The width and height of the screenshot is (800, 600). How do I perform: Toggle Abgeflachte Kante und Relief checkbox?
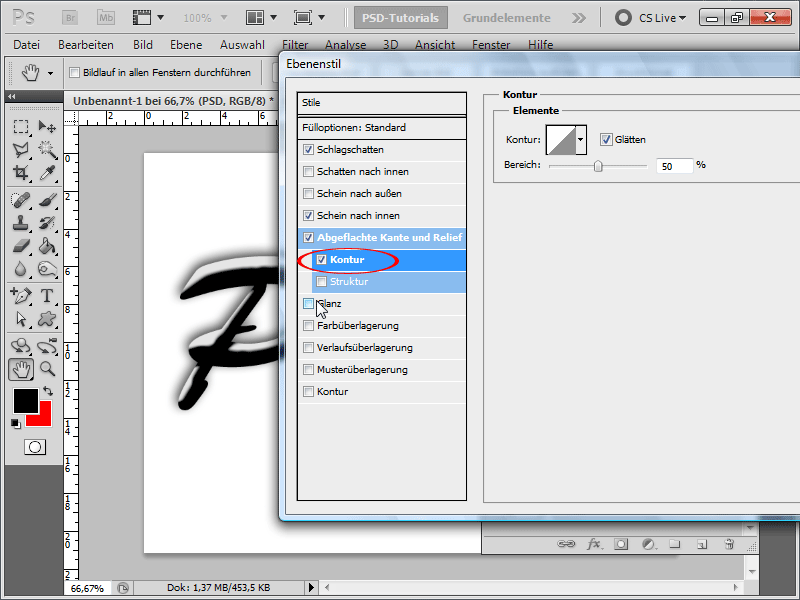(x=308, y=237)
